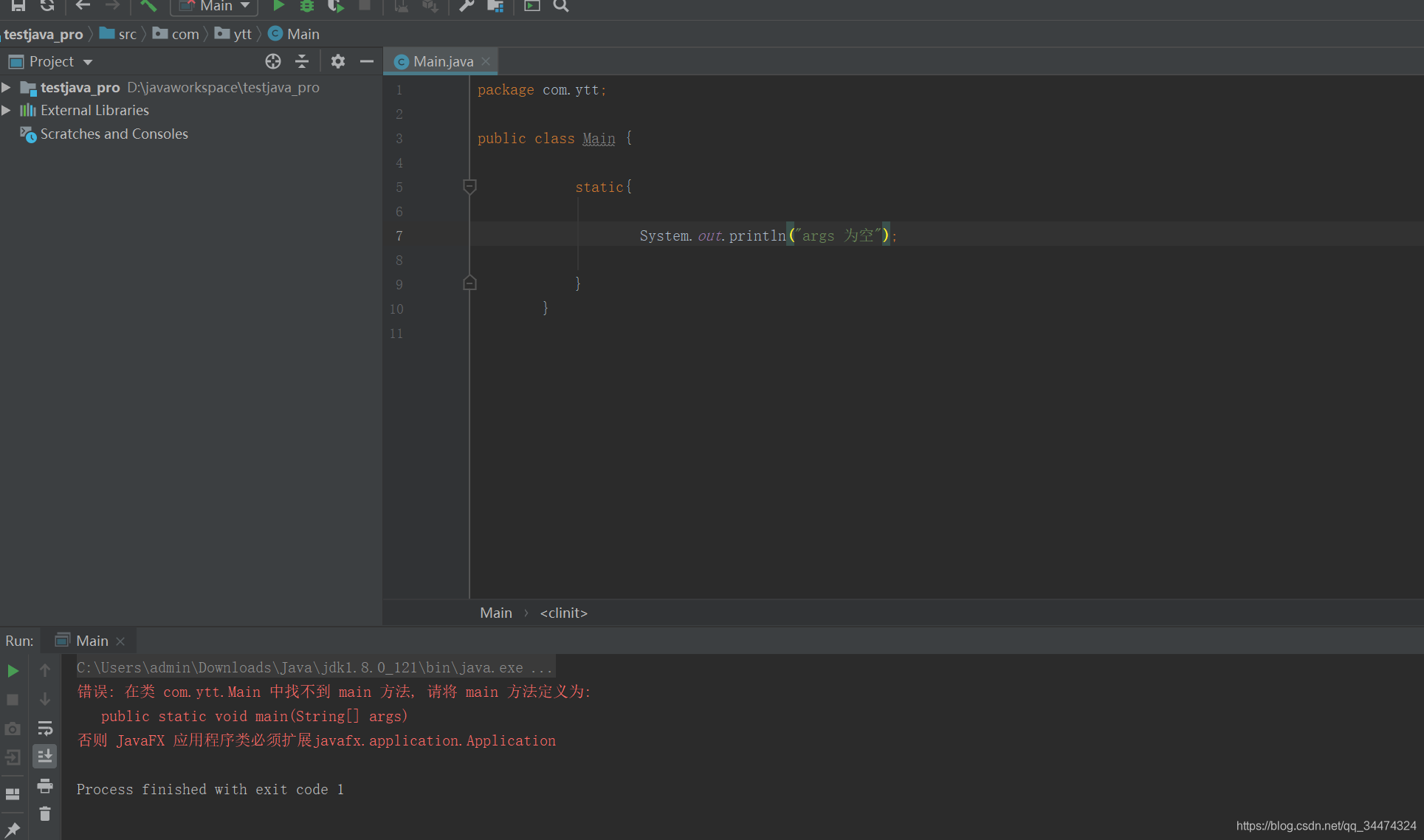Viewport: 1424px width, 840px height.
Task: Open the run anything terminal icon
Action: 532,5
